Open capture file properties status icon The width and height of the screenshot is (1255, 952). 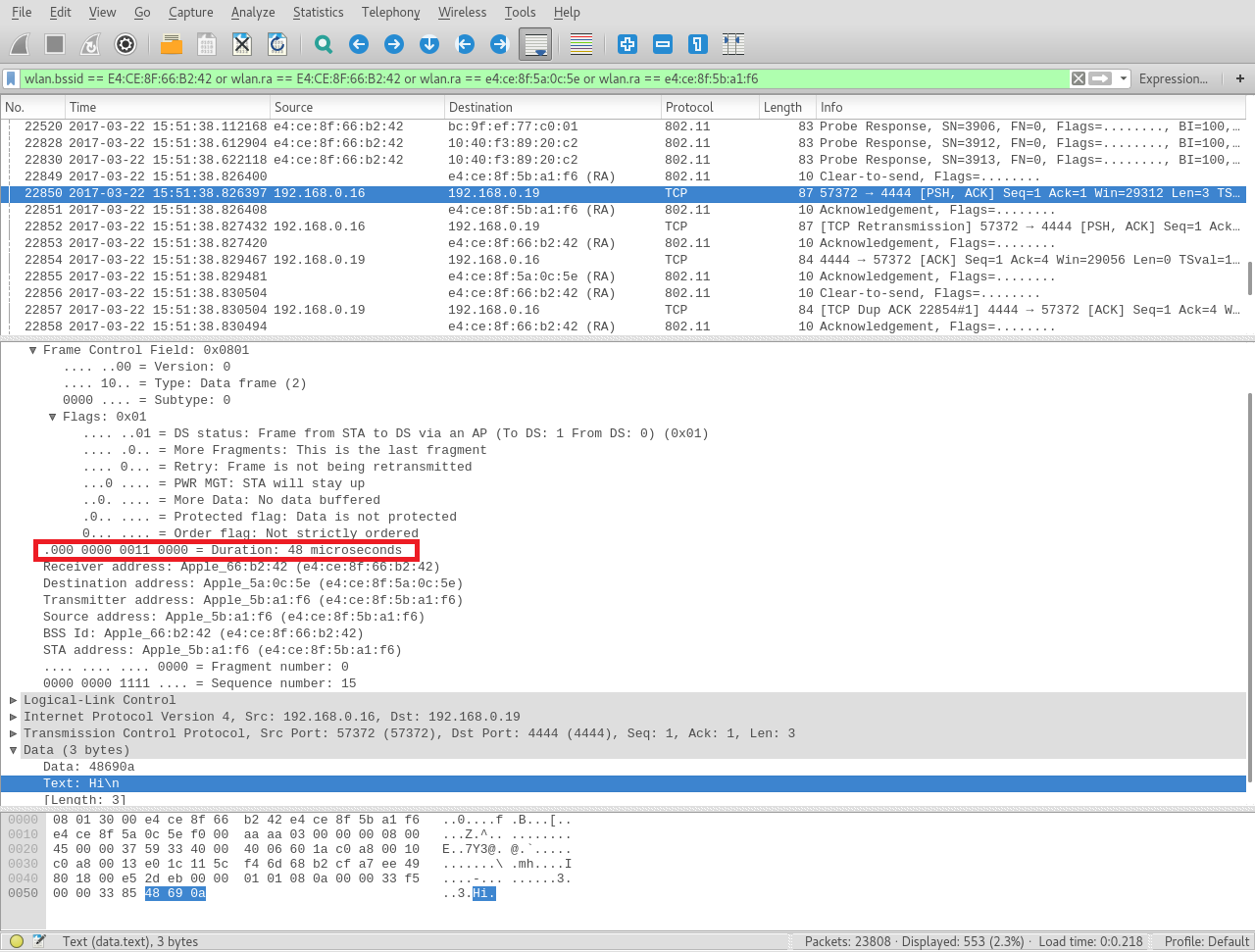[39, 941]
